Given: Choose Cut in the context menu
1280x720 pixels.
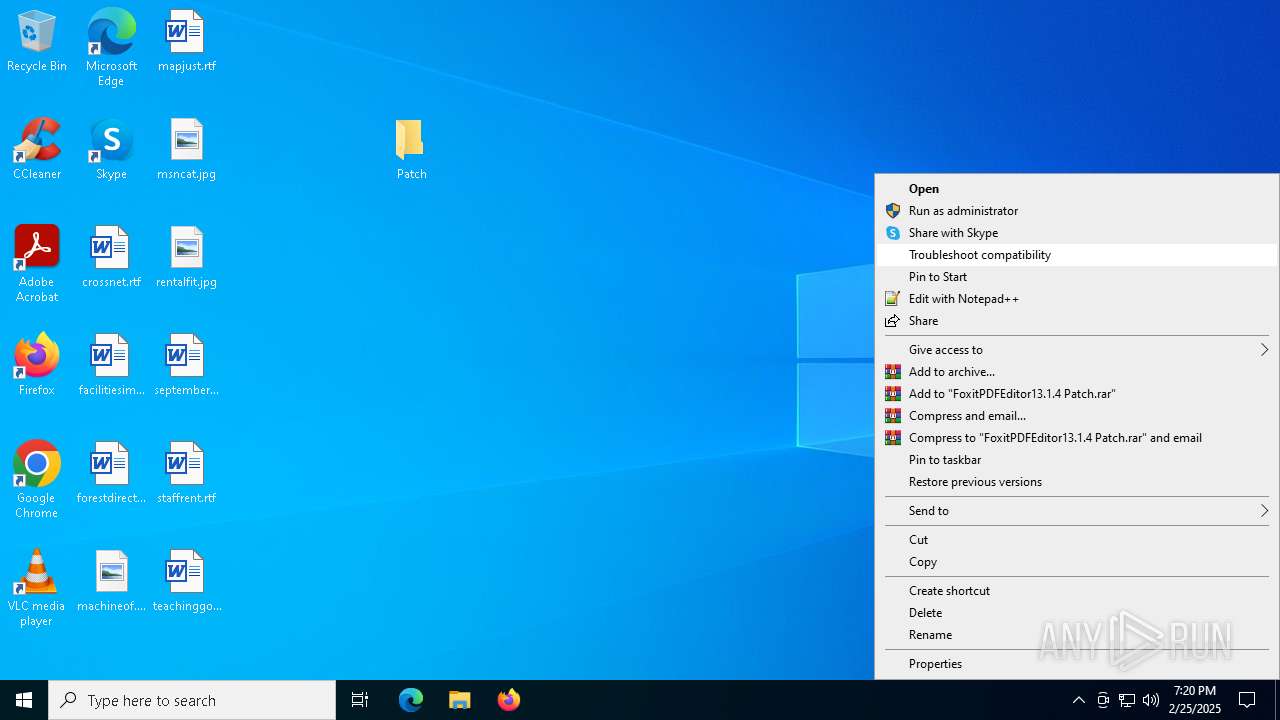Looking at the screenshot, I should point(1077,540).
